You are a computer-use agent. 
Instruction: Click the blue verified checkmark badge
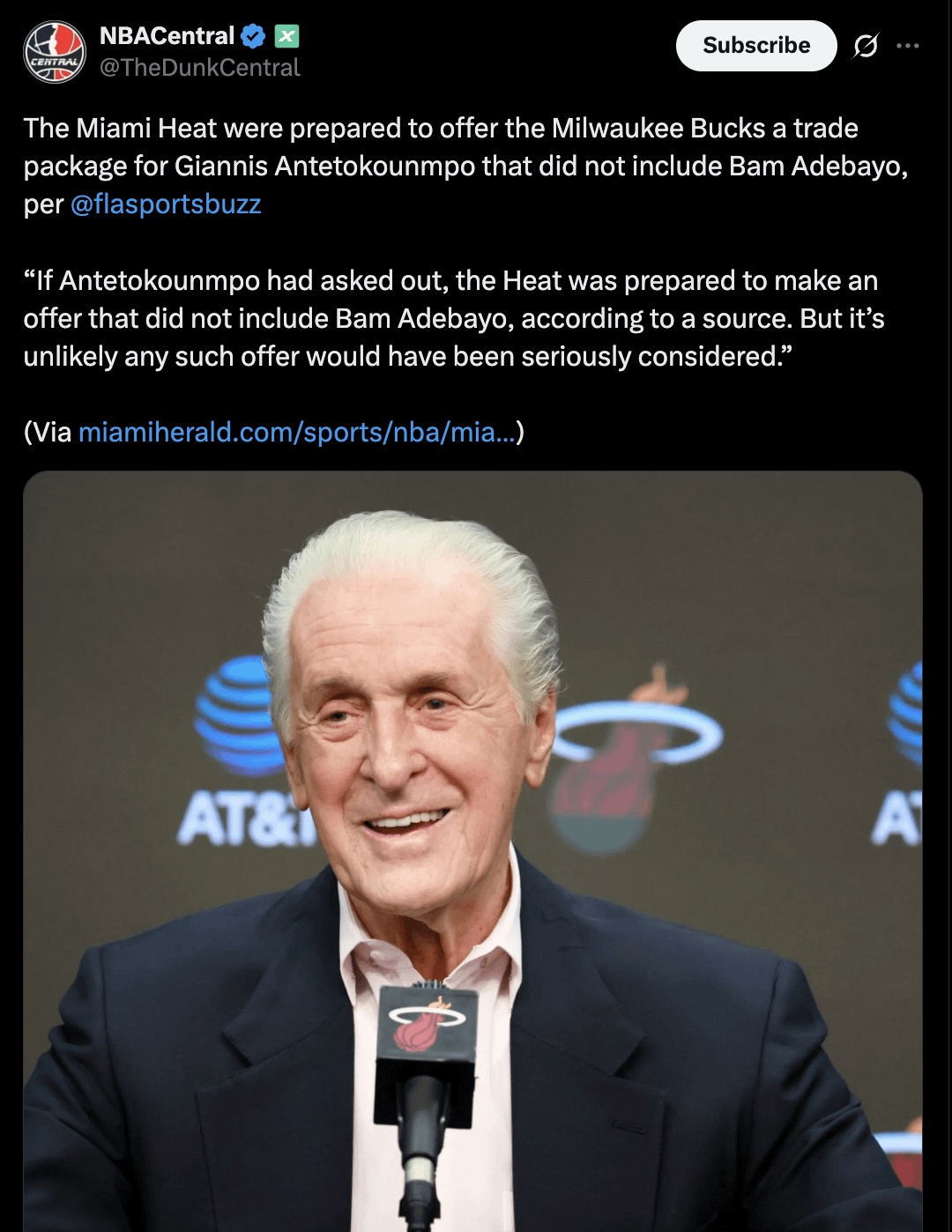254,36
